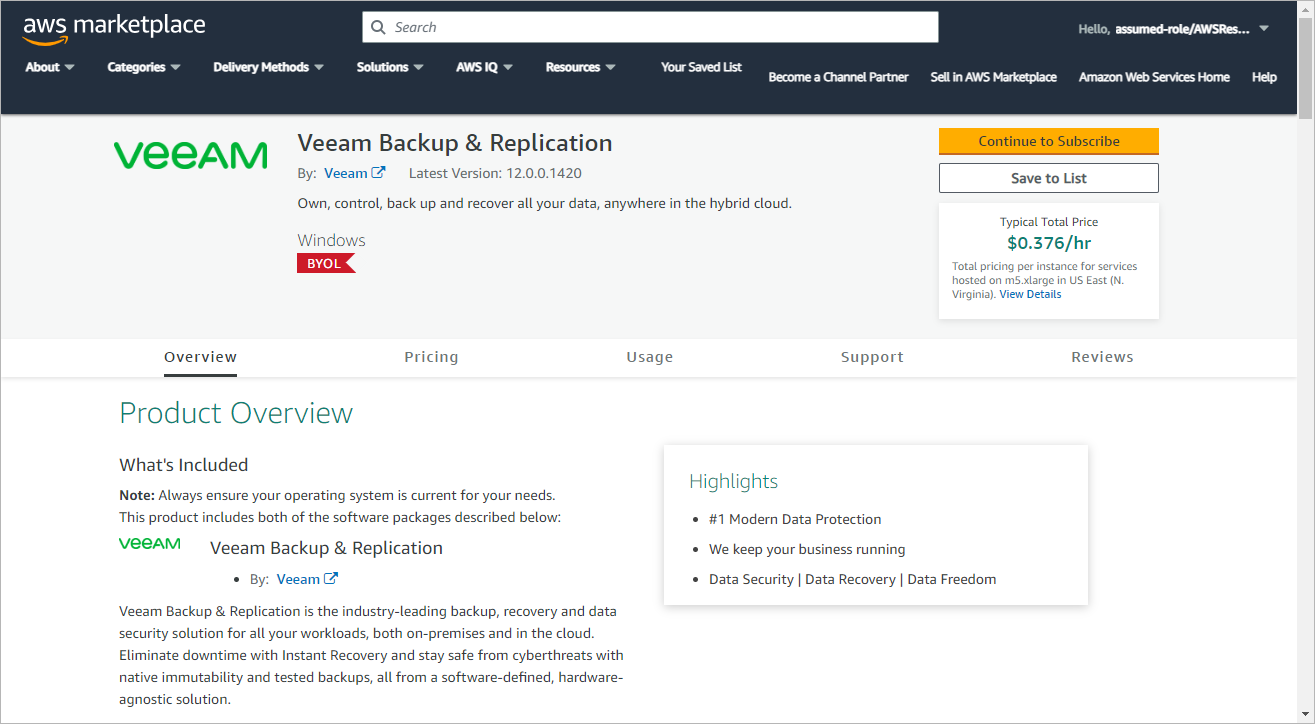Click the AWS Marketplace logo
This screenshot has width=1315, height=724.
114,28
